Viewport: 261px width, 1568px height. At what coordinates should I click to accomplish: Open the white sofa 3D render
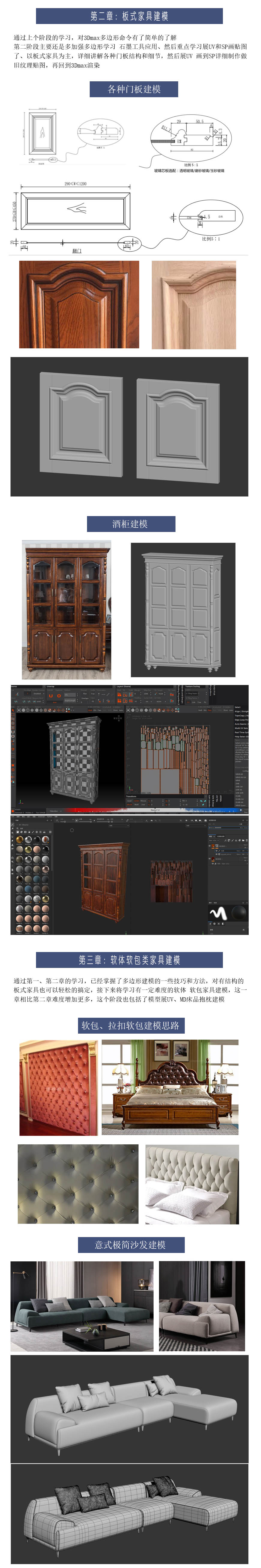coord(129,1409)
